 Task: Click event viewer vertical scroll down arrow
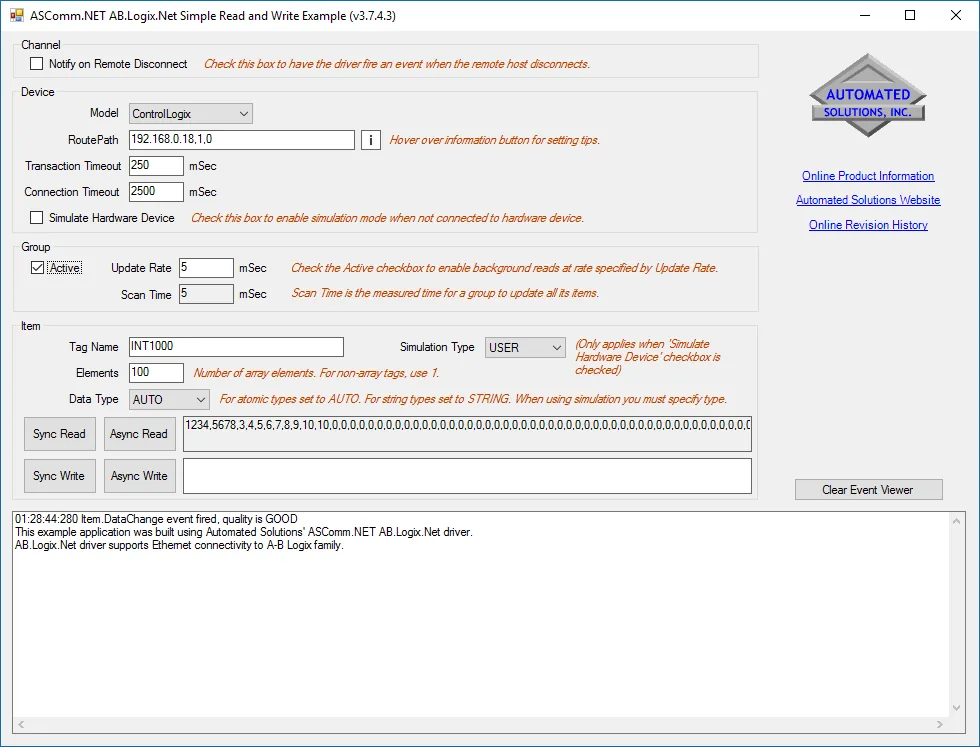click(956, 708)
